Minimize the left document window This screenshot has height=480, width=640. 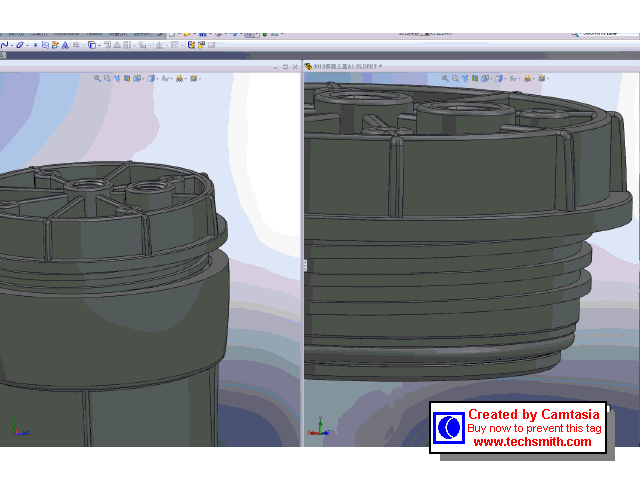coord(276,67)
